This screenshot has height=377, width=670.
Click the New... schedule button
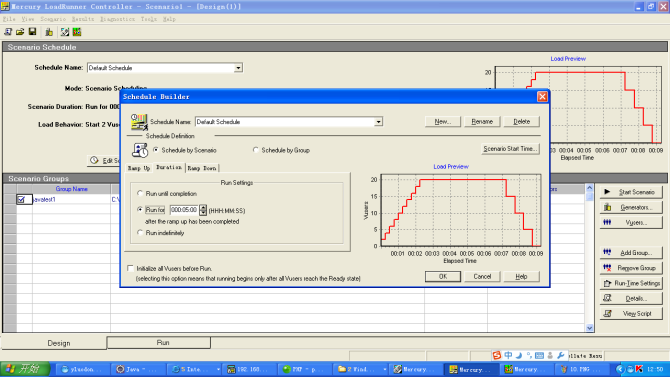click(443, 122)
